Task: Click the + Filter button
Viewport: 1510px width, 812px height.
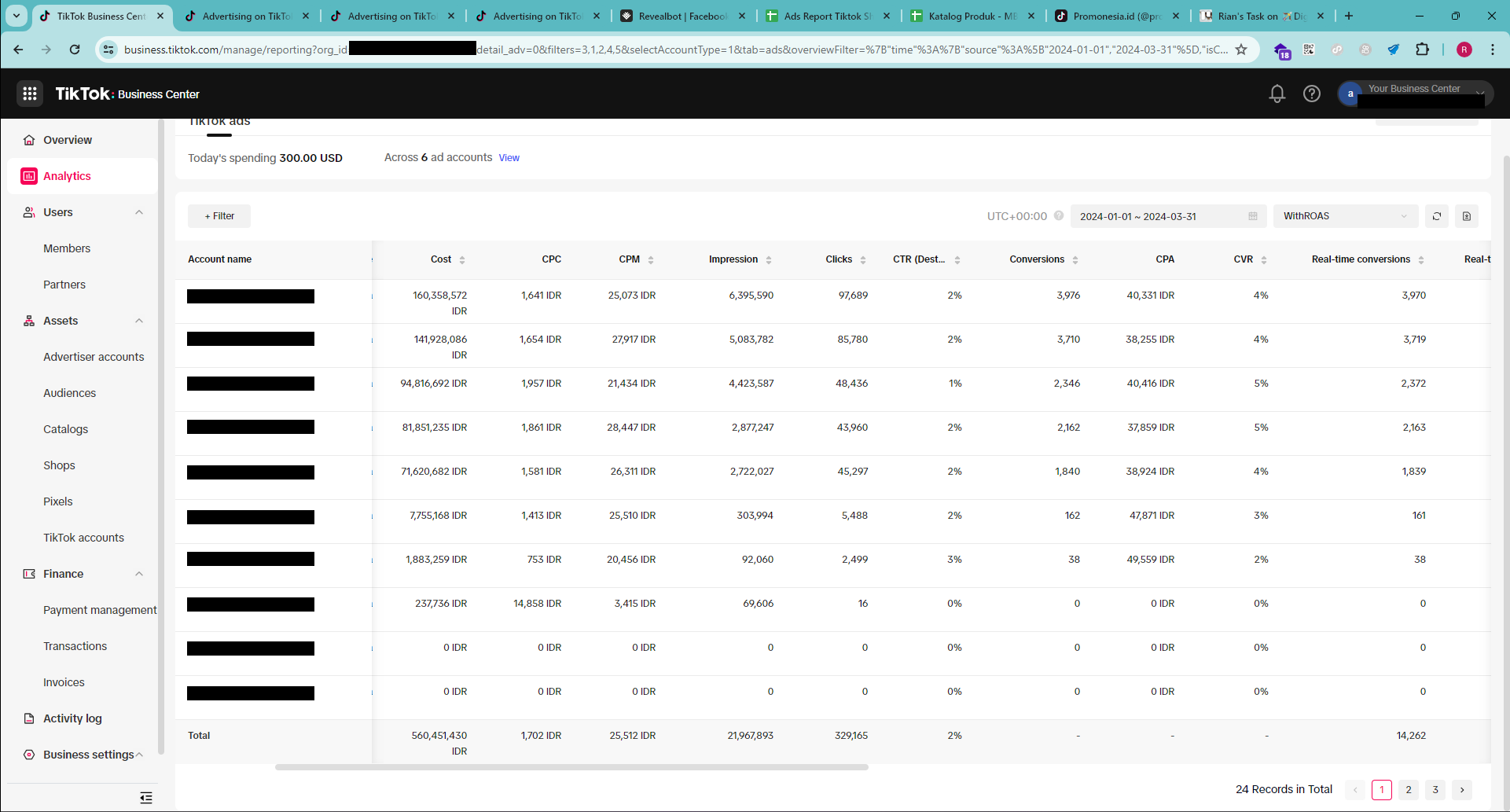Action: (x=219, y=216)
